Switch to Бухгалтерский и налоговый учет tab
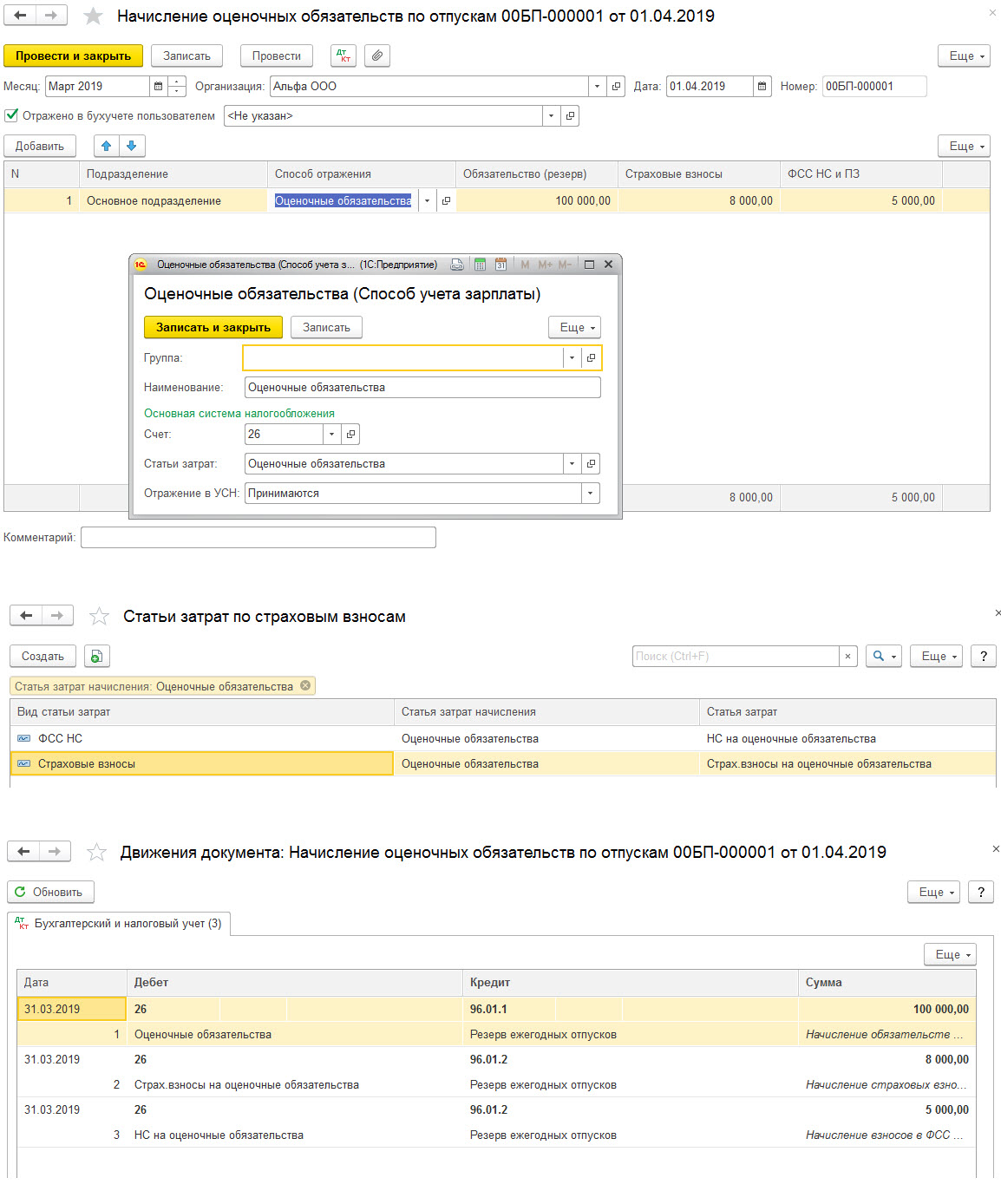 tap(119, 924)
